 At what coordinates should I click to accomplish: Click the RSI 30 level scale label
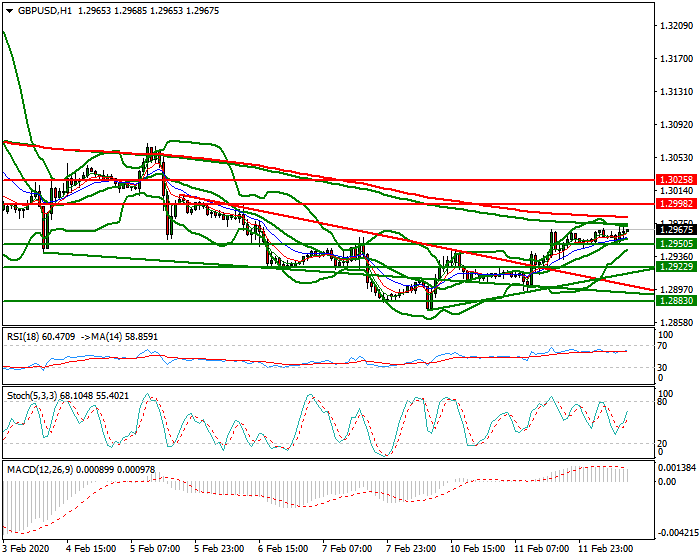(662, 368)
